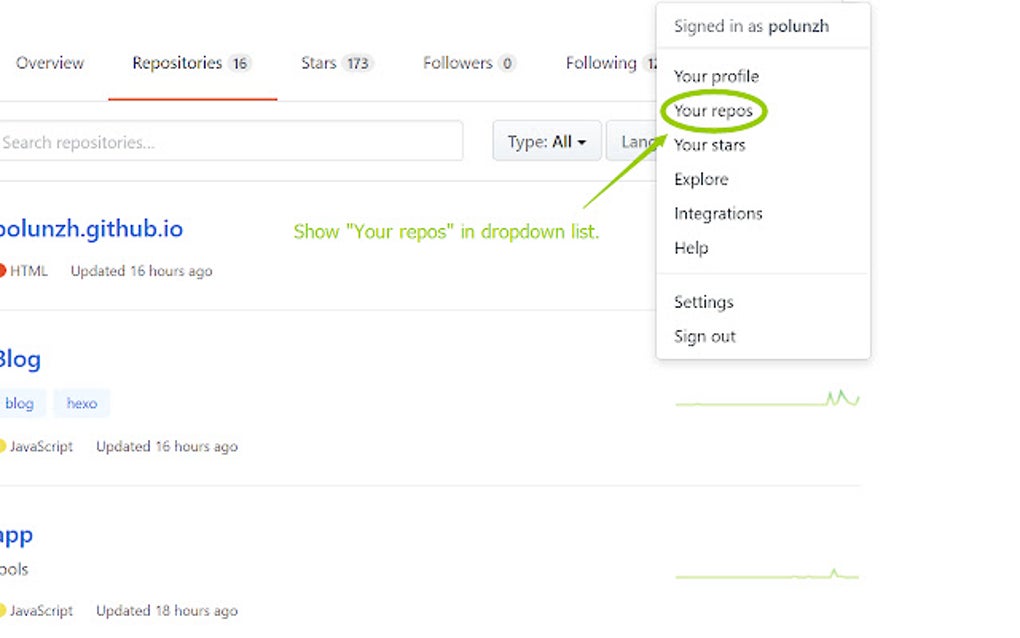Screen dimensions: 1020x638
Task: Click Sign out in the dropdown
Action: point(705,336)
